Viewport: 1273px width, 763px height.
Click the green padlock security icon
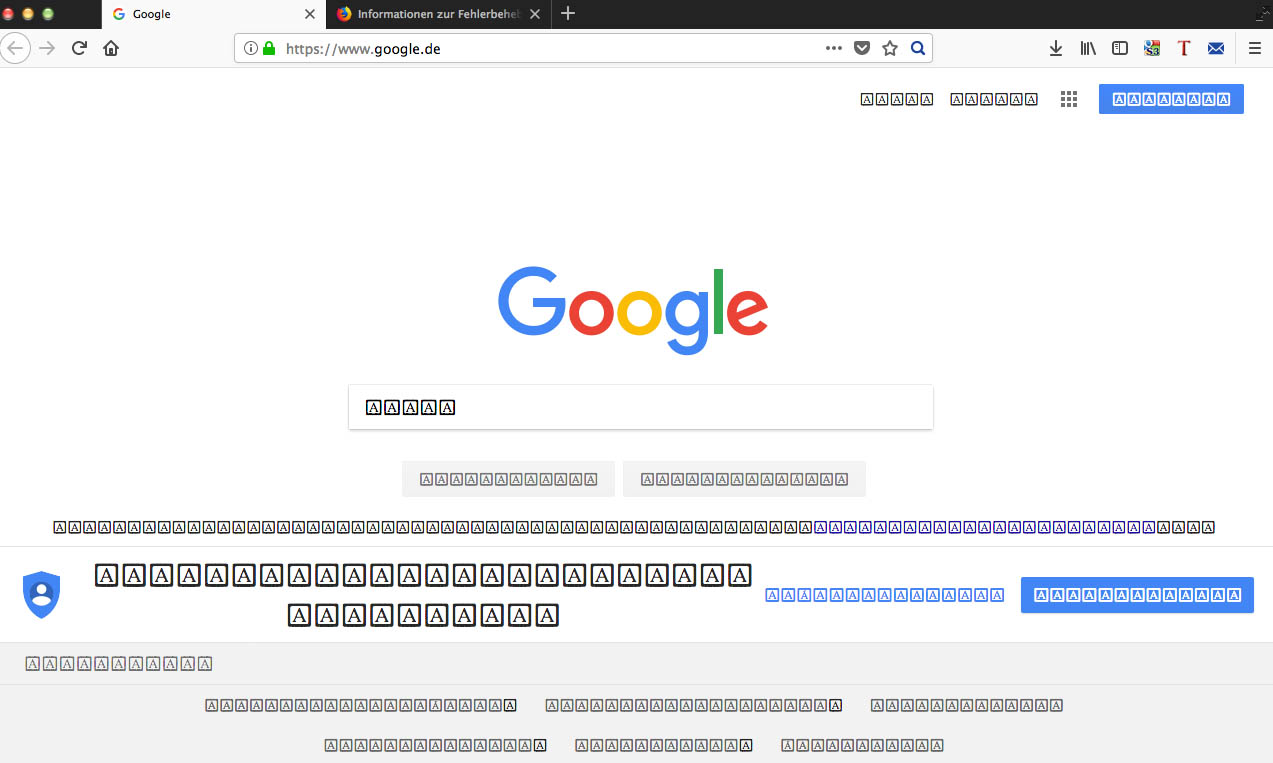(x=268, y=48)
